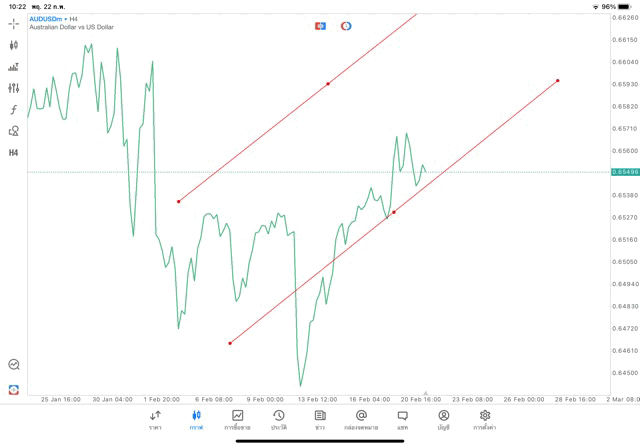
Task: Open the H4 timeframe selector
Action: 14,153
